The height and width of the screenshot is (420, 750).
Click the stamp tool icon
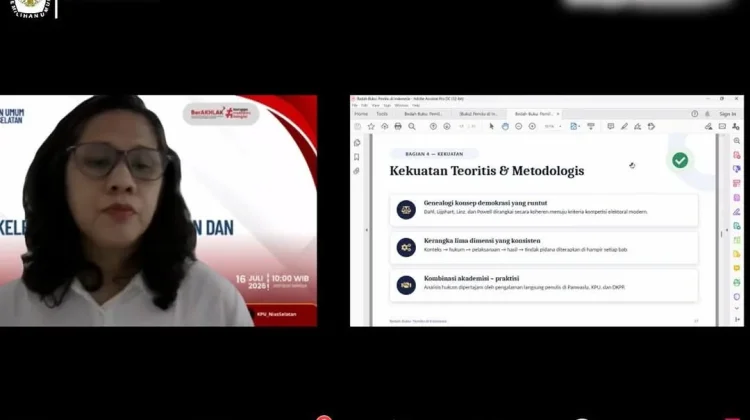[651, 126]
